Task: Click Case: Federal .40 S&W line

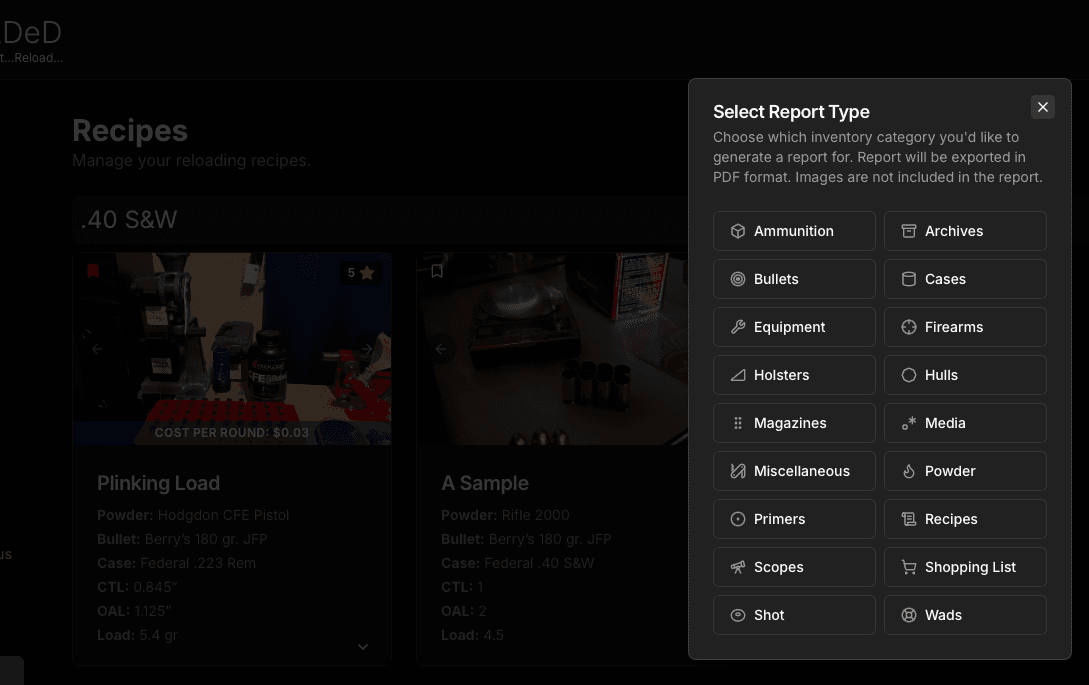Action: 517,563
